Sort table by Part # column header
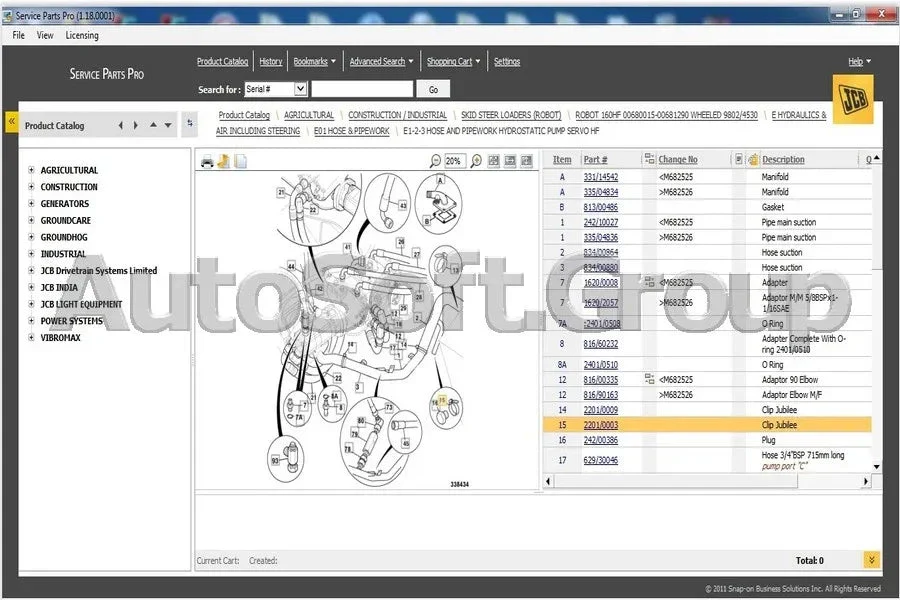Screen dimensions: 900x600 pyautogui.click(x=595, y=160)
